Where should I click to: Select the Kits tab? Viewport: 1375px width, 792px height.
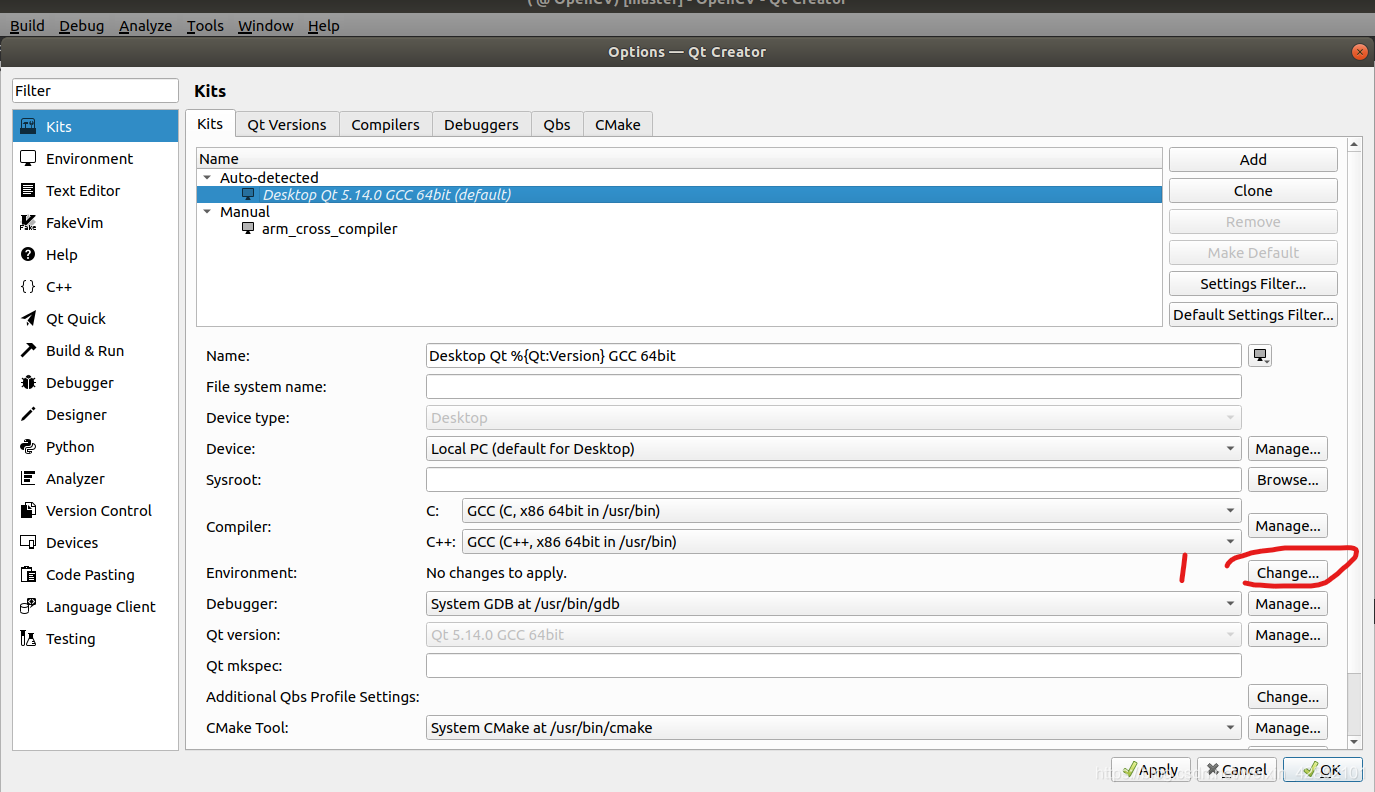pyautogui.click(x=210, y=123)
